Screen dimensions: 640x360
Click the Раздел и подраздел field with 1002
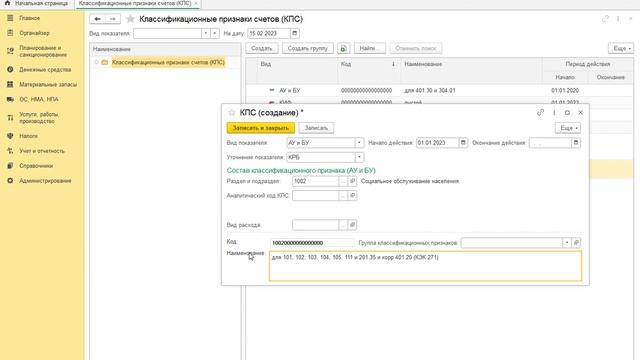(x=315, y=181)
